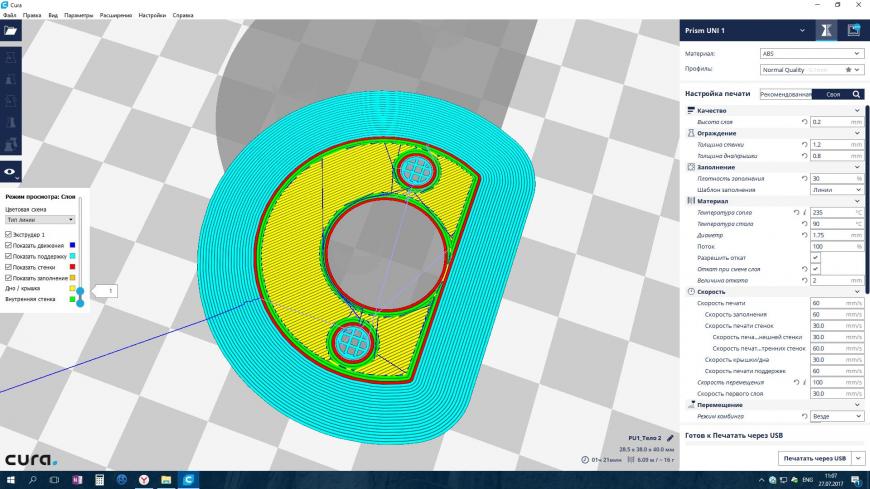The image size is (870, 489).
Task: Open the Настройки menu
Action: 152,16
